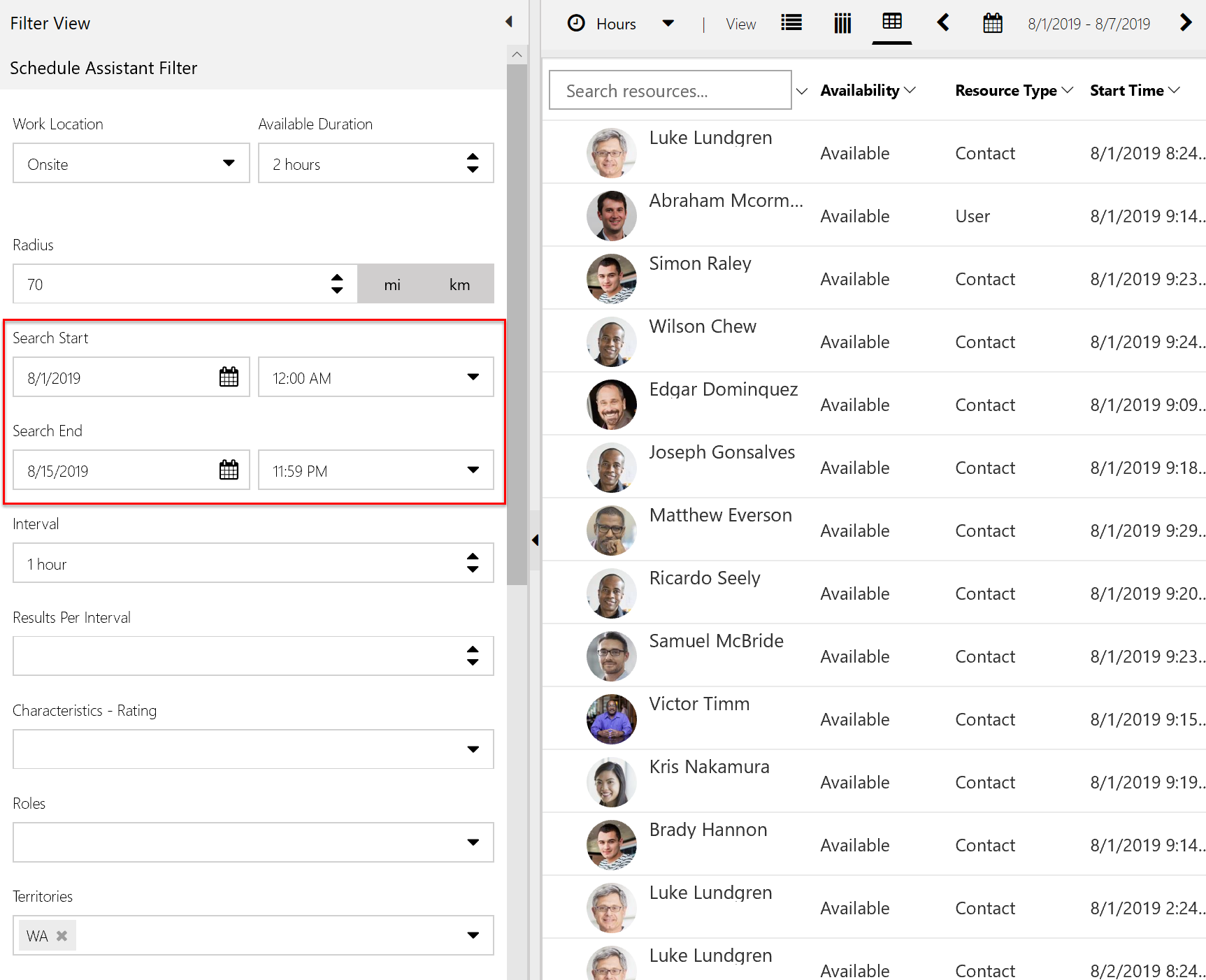Click Edgar Dominquez resource name
This screenshot has width=1206, height=980.
coord(724,389)
